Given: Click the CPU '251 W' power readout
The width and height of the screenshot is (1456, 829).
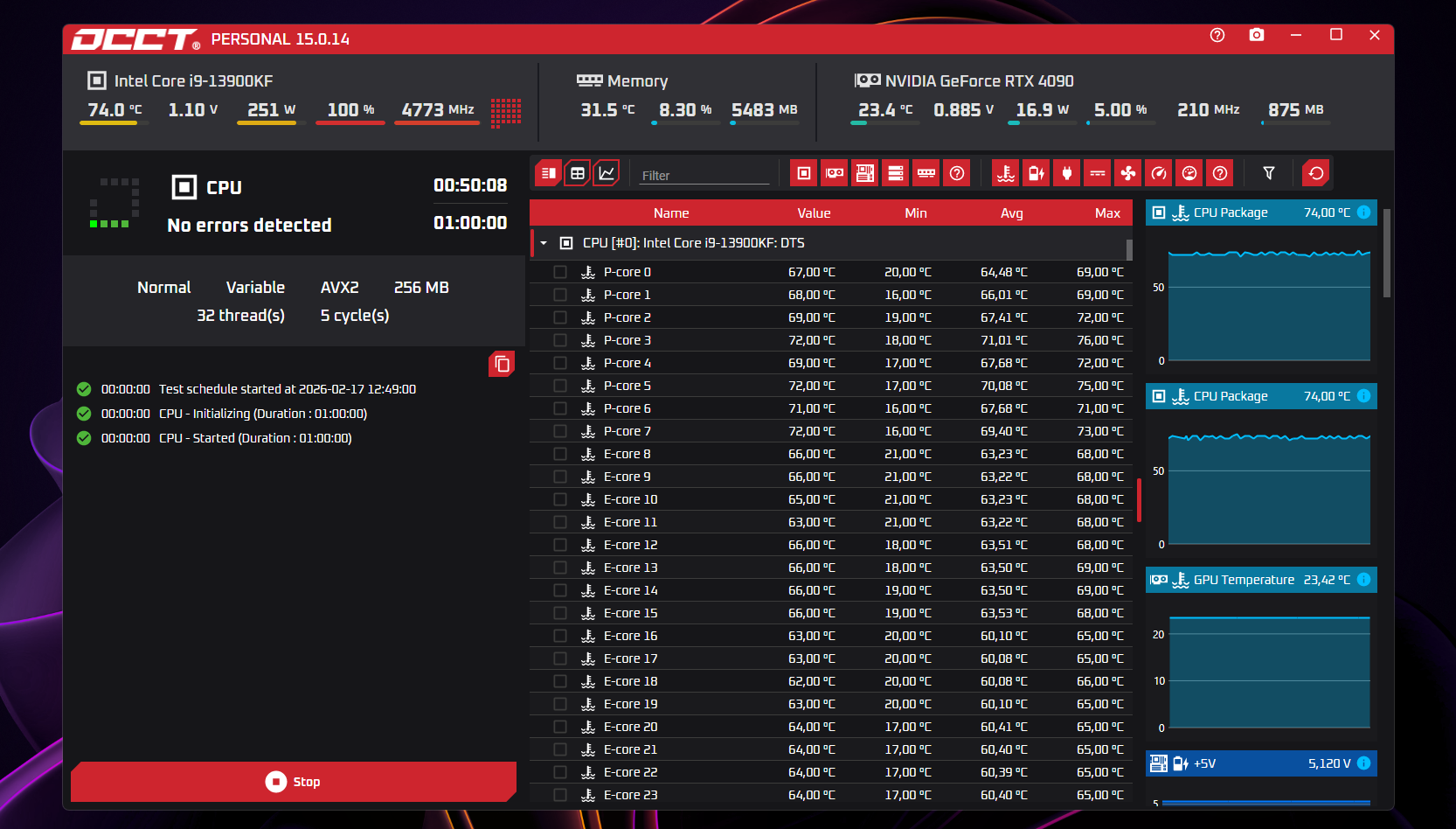Looking at the screenshot, I should (x=271, y=110).
